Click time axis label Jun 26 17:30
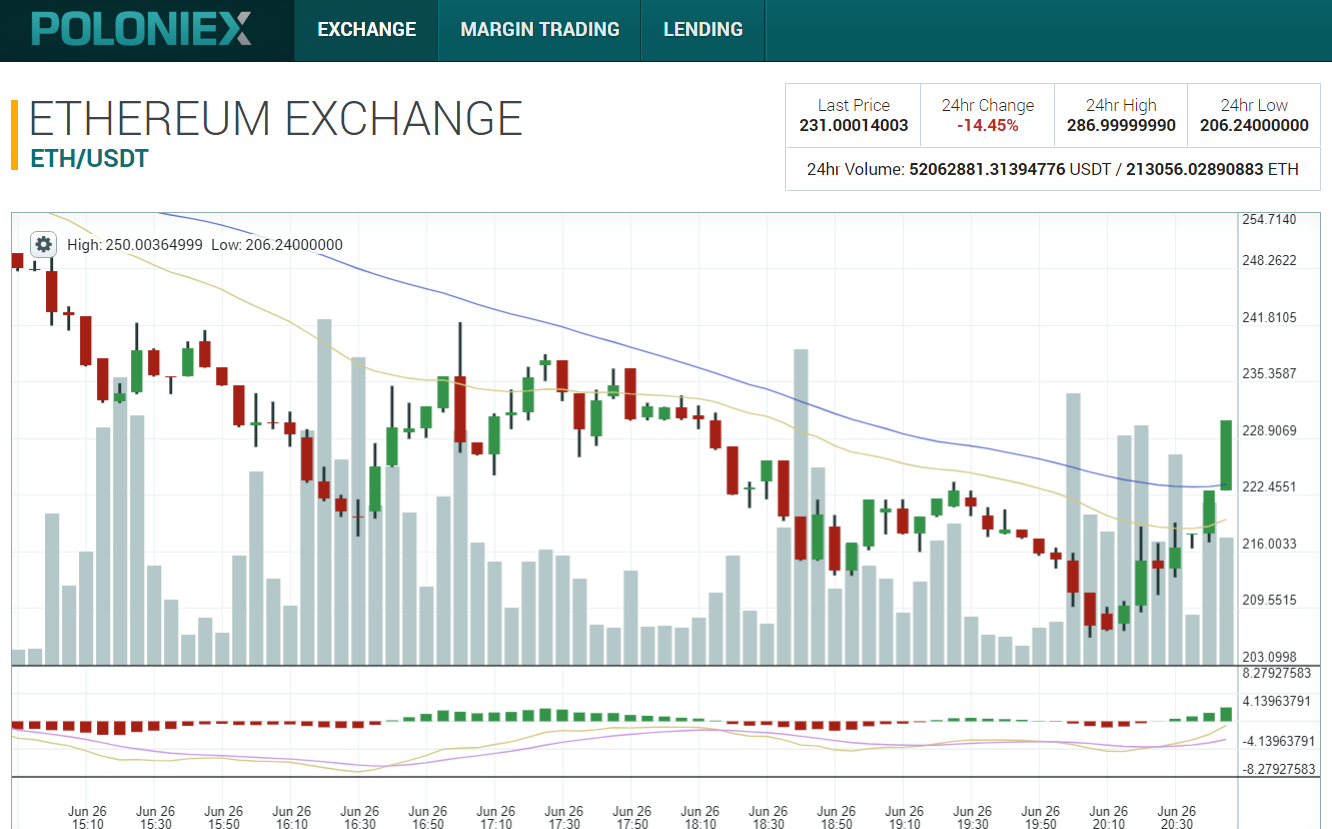Viewport: 1332px width, 829px height. pyautogui.click(x=564, y=818)
